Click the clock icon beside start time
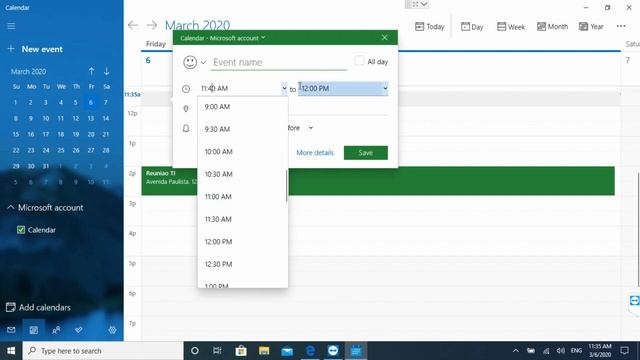This screenshot has height=360, width=640. pyautogui.click(x=186, y=89)
